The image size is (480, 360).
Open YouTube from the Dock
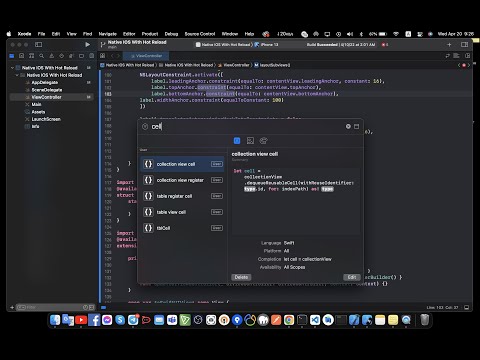coord(81,320)
